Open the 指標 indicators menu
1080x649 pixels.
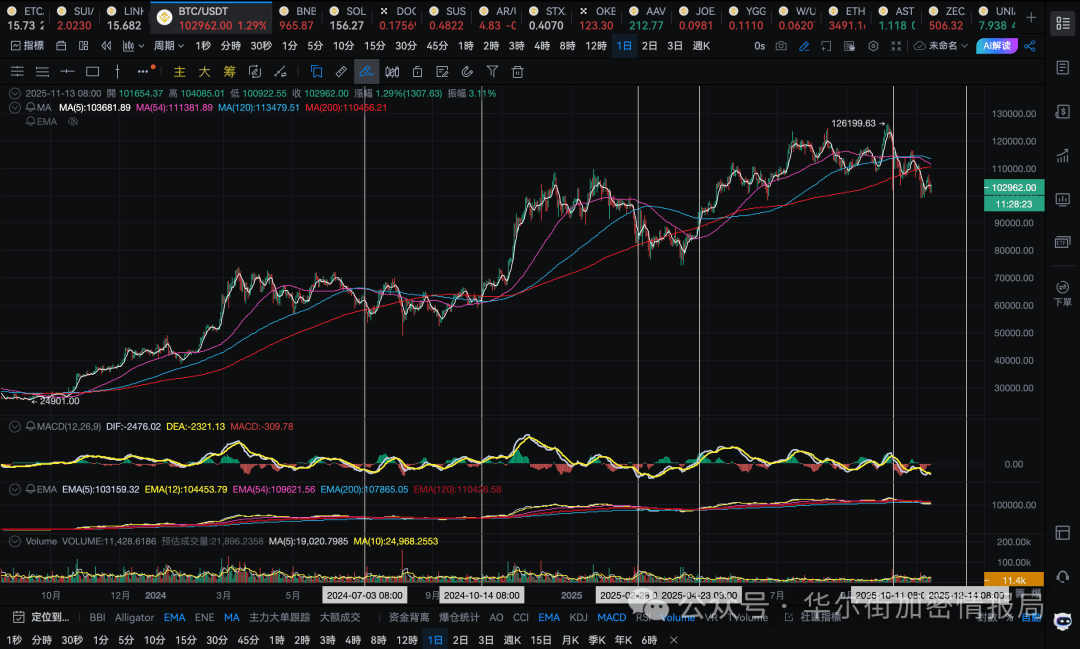[x=28, y=45]
